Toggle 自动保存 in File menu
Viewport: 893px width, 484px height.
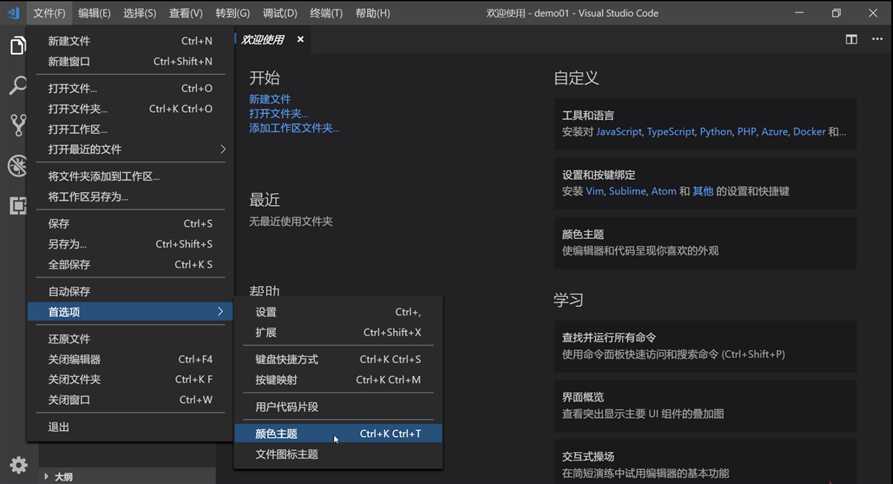pyautogui.click(x=130, y=292)
